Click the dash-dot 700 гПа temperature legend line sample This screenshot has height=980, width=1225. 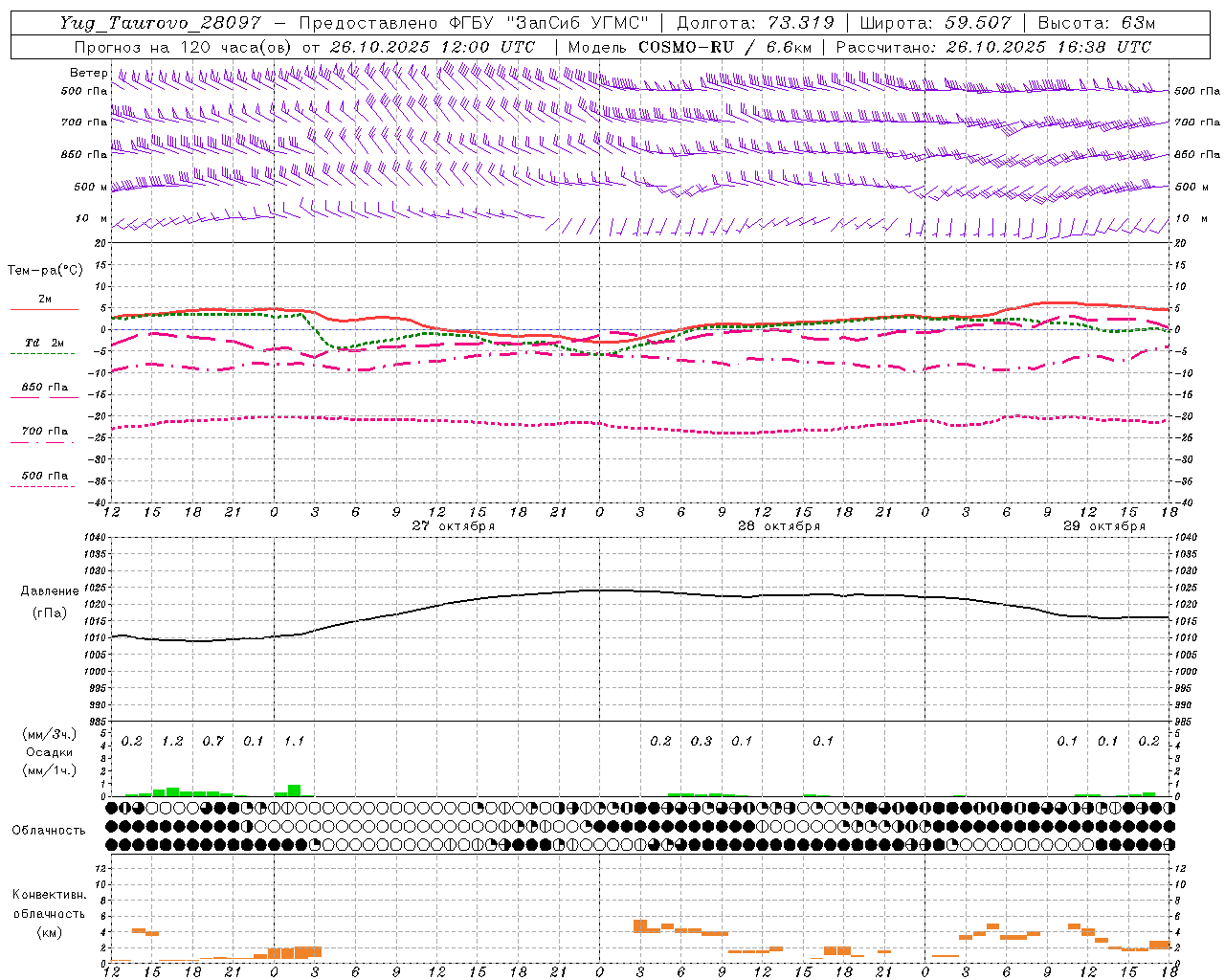(x=42, y=442)
